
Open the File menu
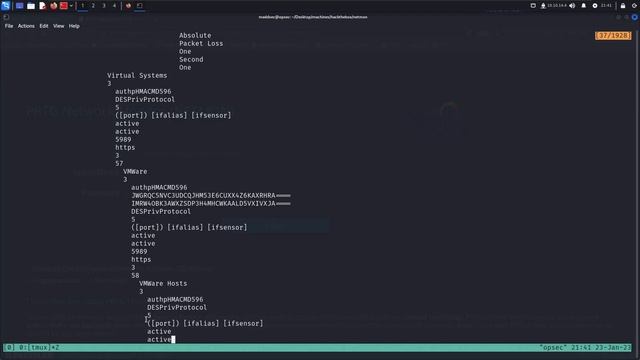pyautogui.click(x=9, y=26)
